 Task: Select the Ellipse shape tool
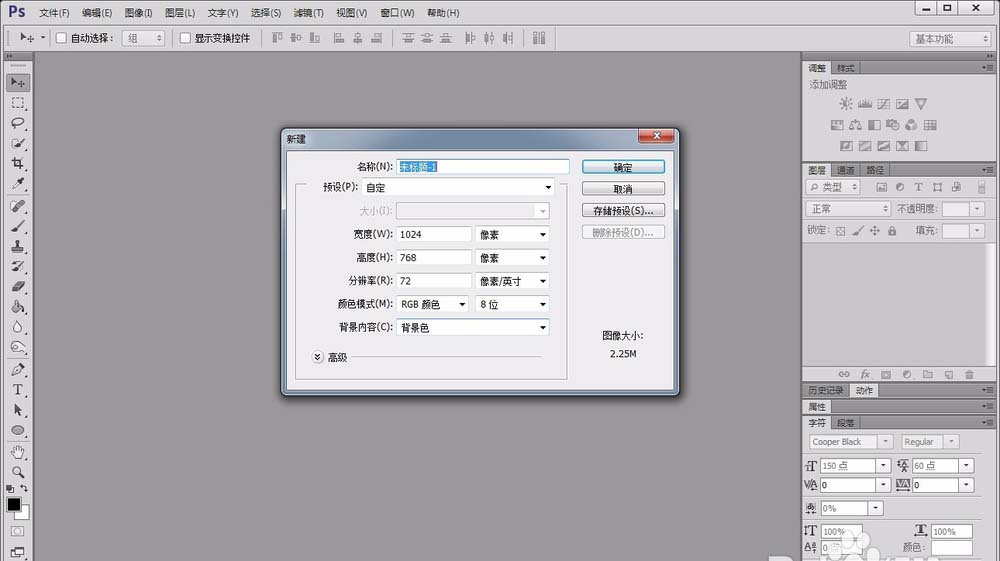coord(18,431)
